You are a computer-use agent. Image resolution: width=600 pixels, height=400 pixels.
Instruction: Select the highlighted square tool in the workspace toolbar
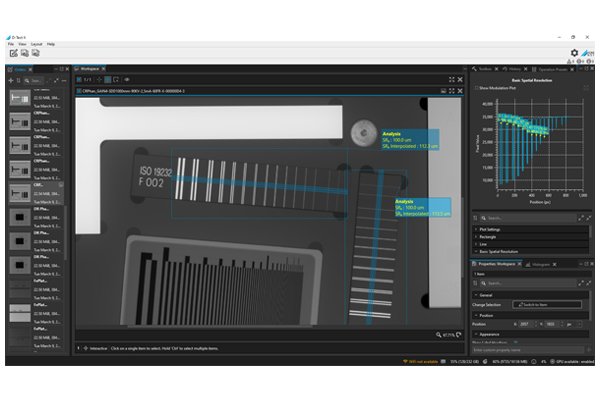[x=108, y=80]
